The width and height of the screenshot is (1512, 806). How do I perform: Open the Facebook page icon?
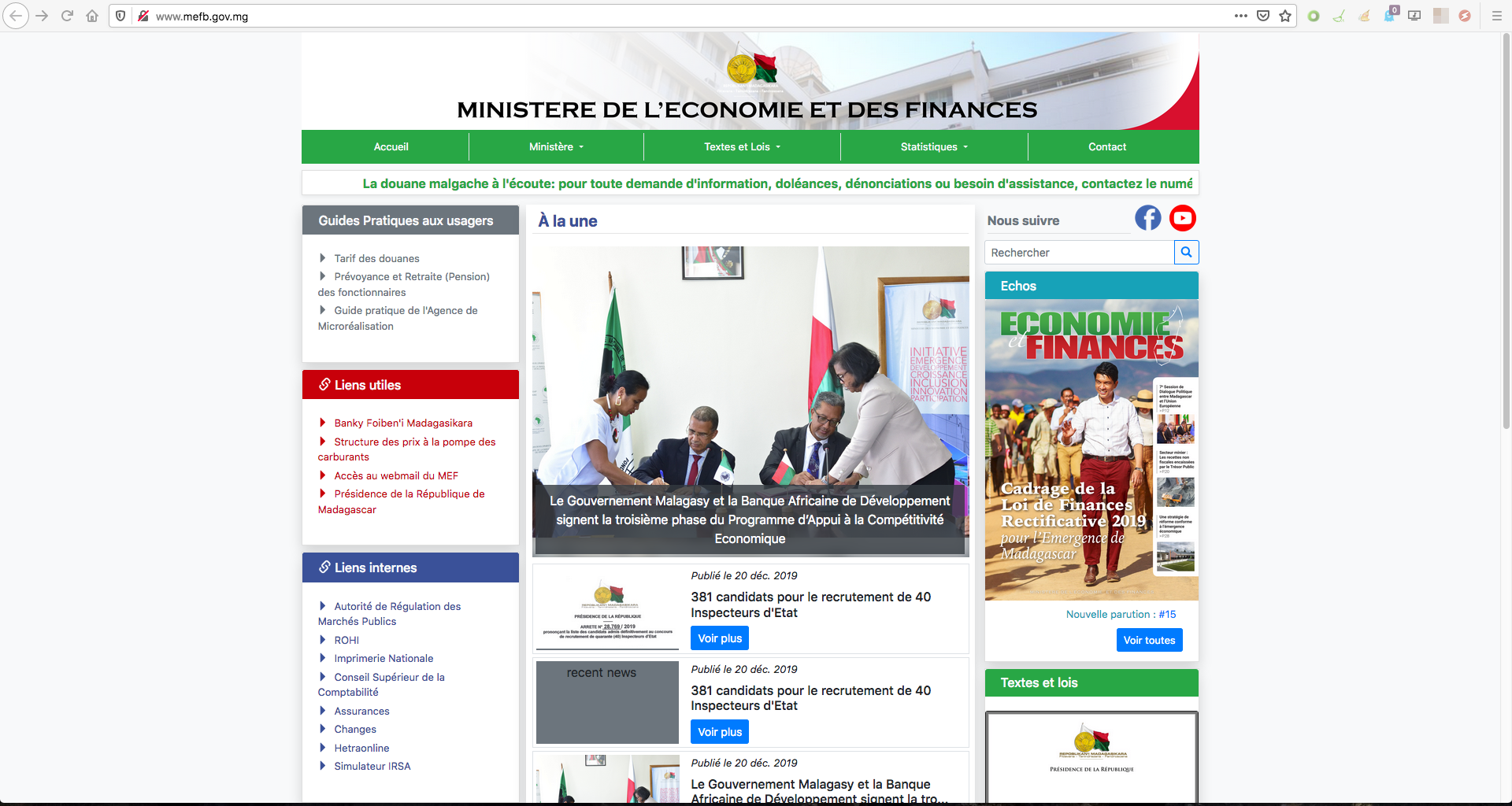coord(1147,218)
